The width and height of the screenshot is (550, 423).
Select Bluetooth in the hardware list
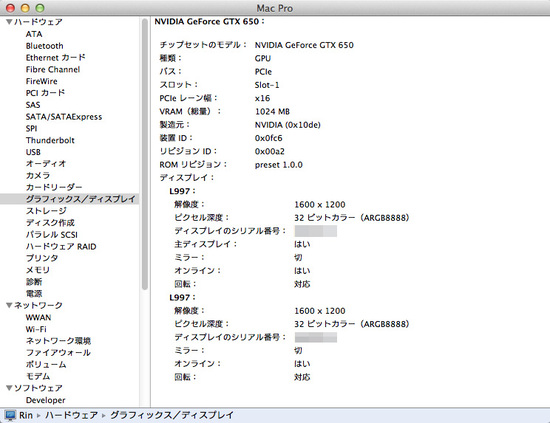[45, 46]
